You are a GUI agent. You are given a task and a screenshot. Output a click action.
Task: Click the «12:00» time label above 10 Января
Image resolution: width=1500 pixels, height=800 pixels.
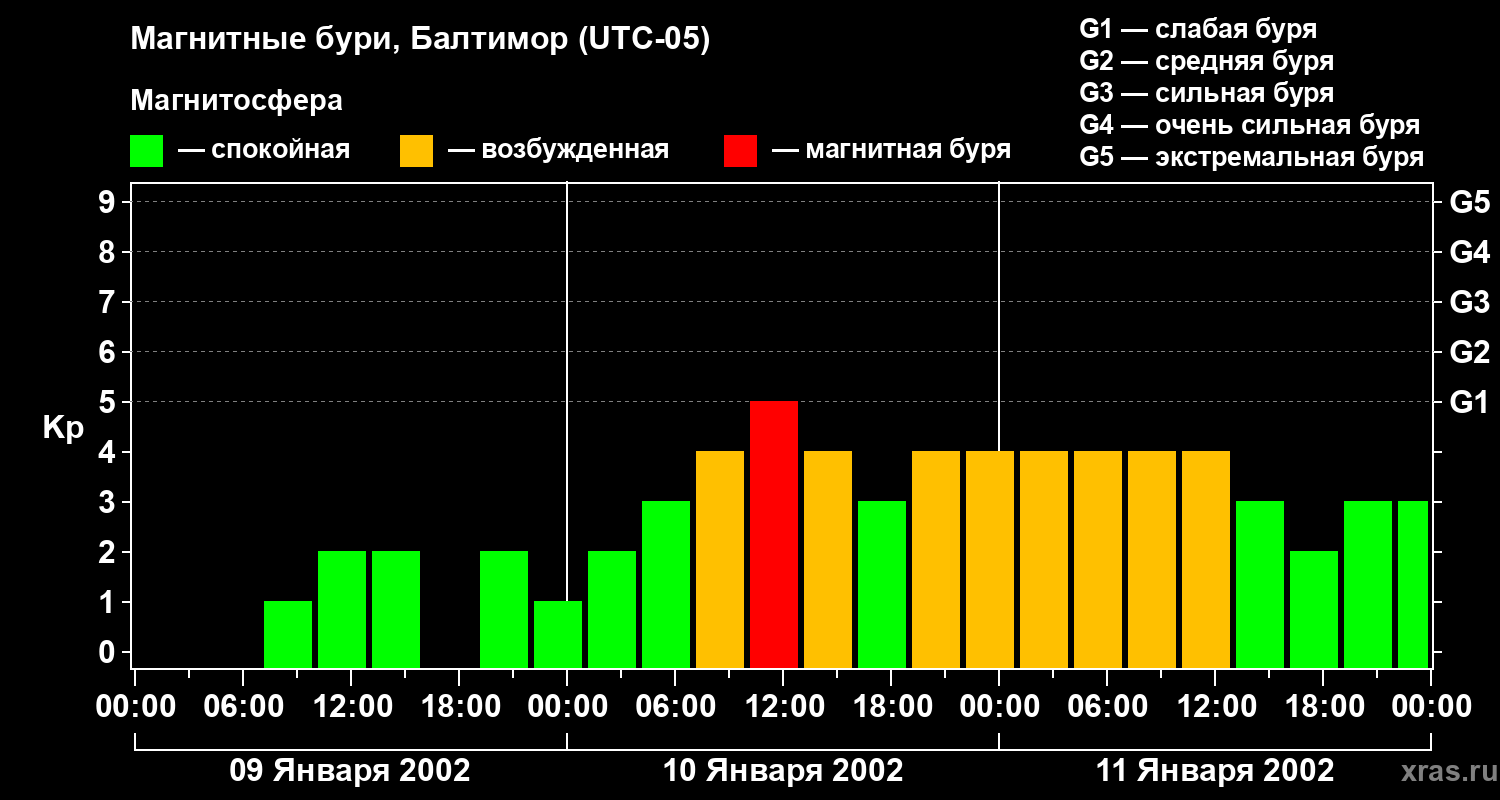pyautogui.click(x=783, y=706)
